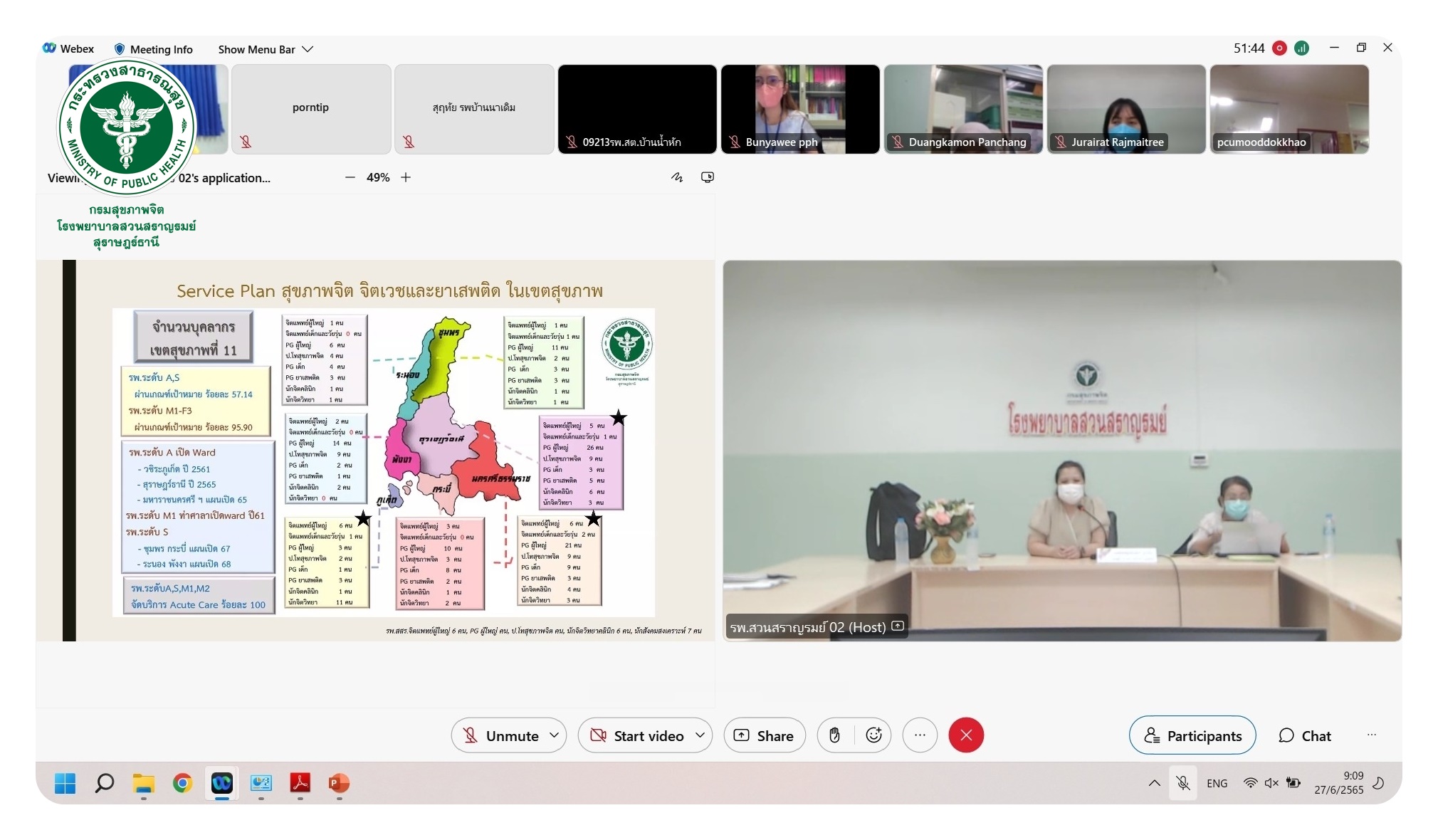Image resolution: width=1438 pixels, height=840 pixels.
Task: Click the muted microphone tray icon
Action: pyautogui.click(x=1183, y=783)
